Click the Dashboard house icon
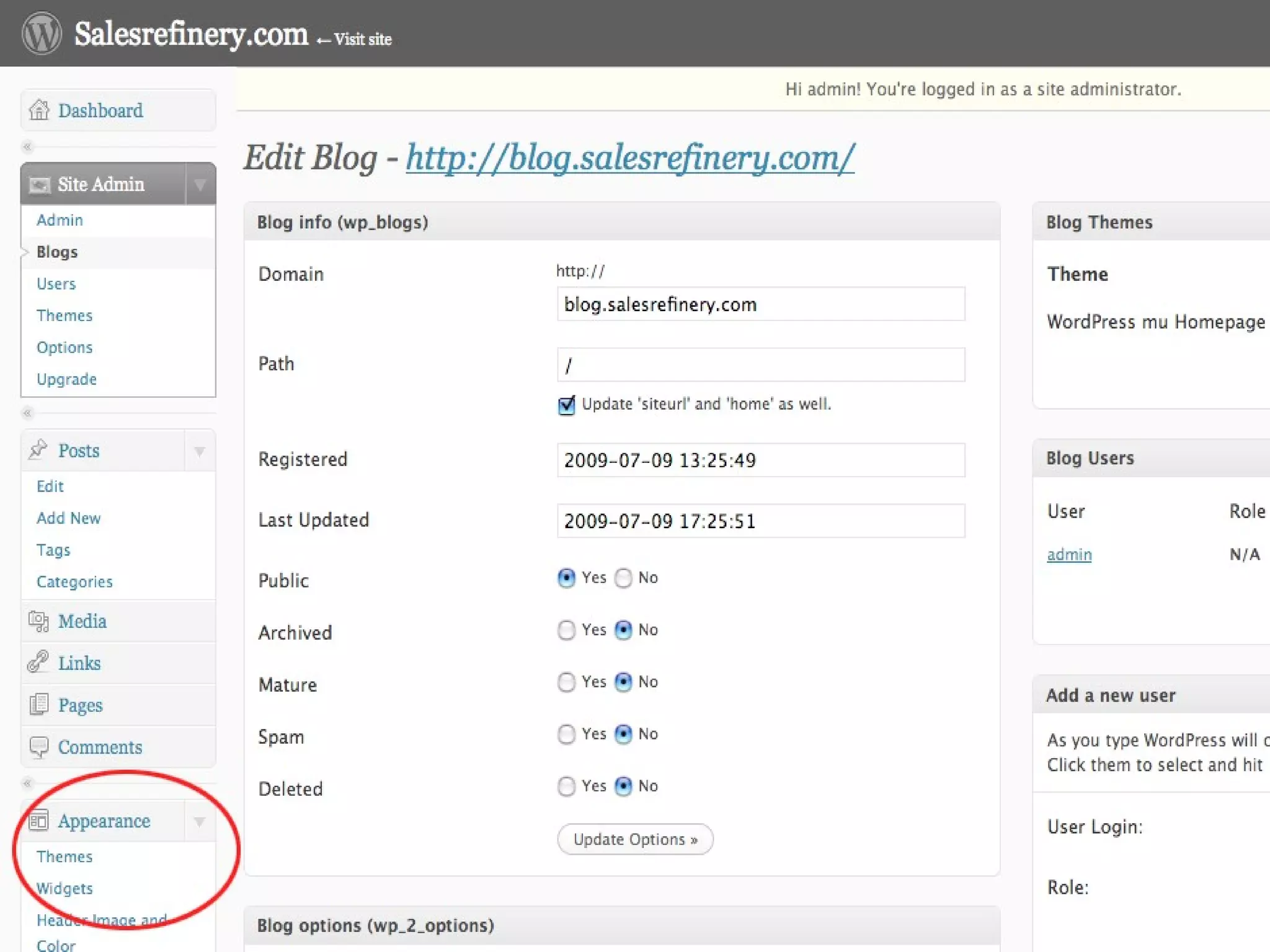1270x952 pixels. point(38,110)
